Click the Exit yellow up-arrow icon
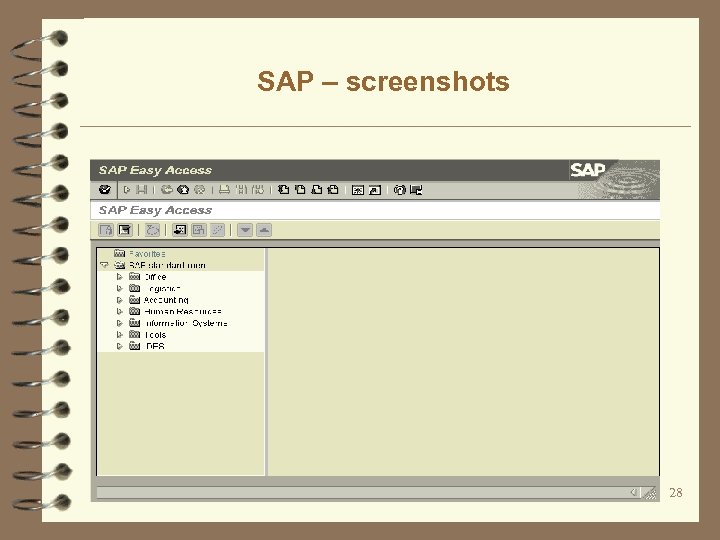 pos(183,190)
